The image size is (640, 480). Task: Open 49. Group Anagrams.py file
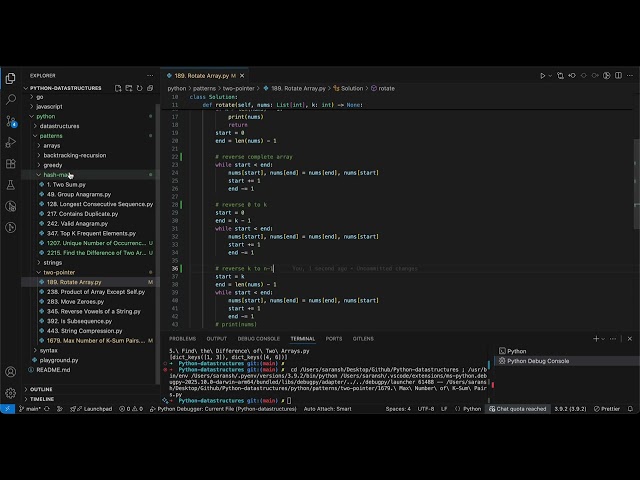point(92,194)
